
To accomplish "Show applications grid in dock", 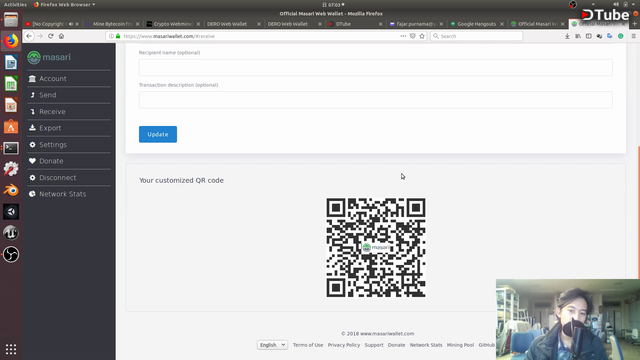I will [11, 349].
